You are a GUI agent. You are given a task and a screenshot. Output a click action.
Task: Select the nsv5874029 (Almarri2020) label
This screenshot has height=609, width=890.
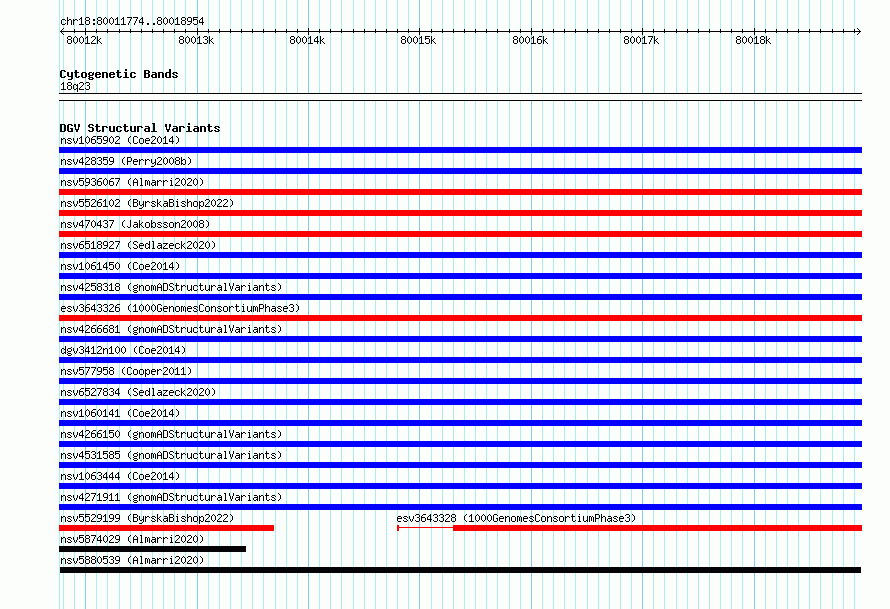tap(132, 539)
